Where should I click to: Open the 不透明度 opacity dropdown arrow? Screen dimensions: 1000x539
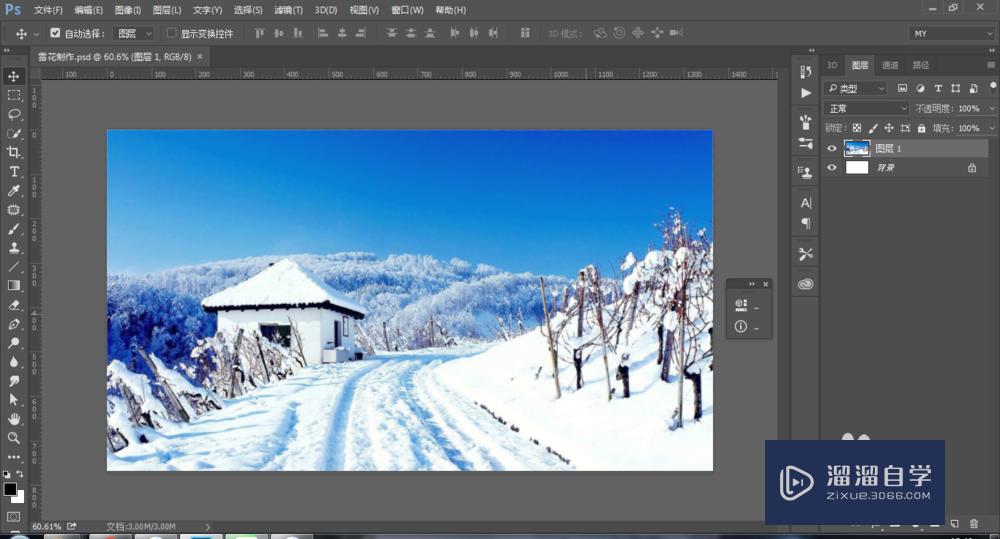tap(992, 108)
